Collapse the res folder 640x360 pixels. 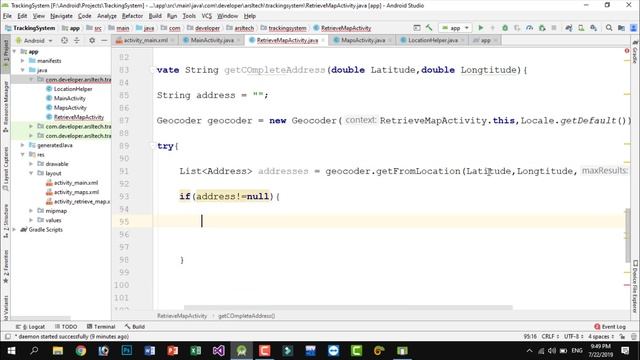pos(23,154)
